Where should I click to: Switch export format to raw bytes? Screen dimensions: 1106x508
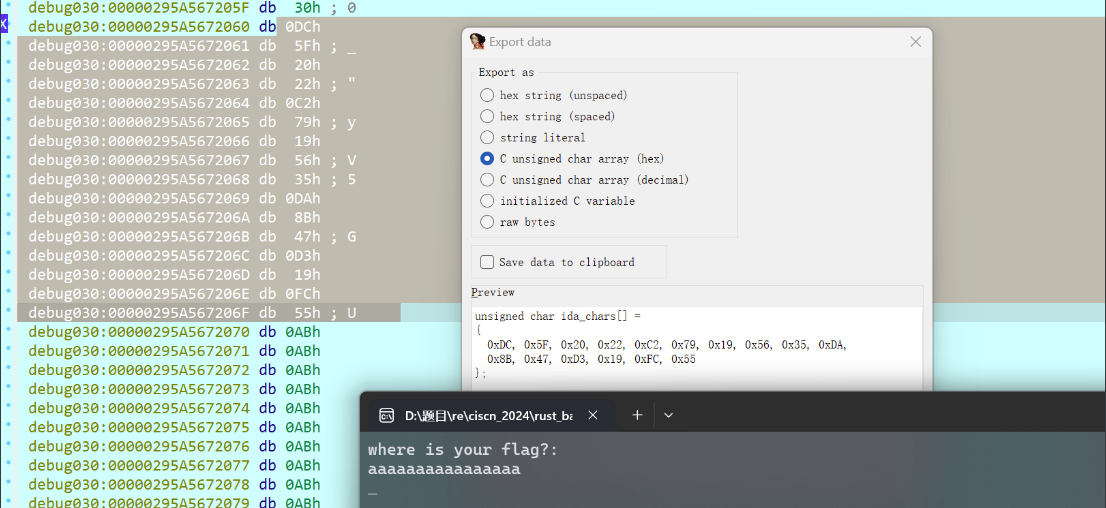pos(487,222)
